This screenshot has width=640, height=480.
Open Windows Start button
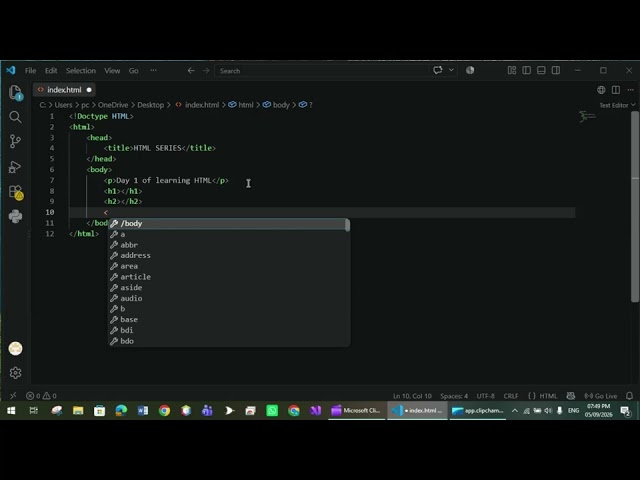tap(11, 410)
